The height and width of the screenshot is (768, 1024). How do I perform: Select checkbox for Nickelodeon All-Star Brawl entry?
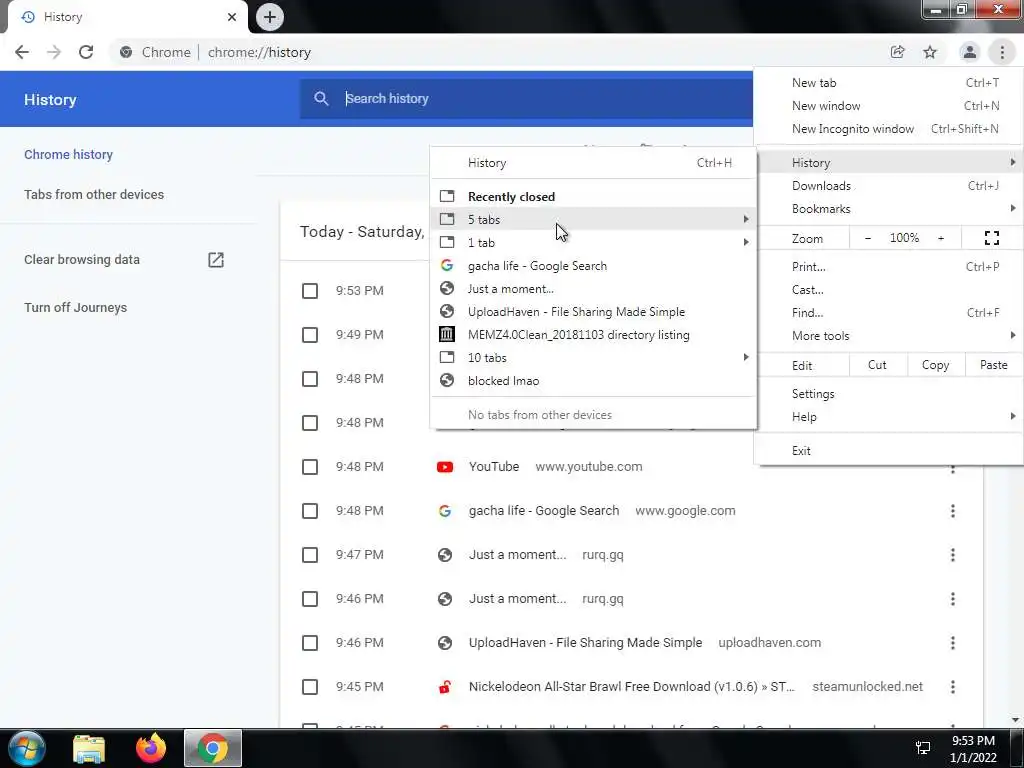coord(310,687)
